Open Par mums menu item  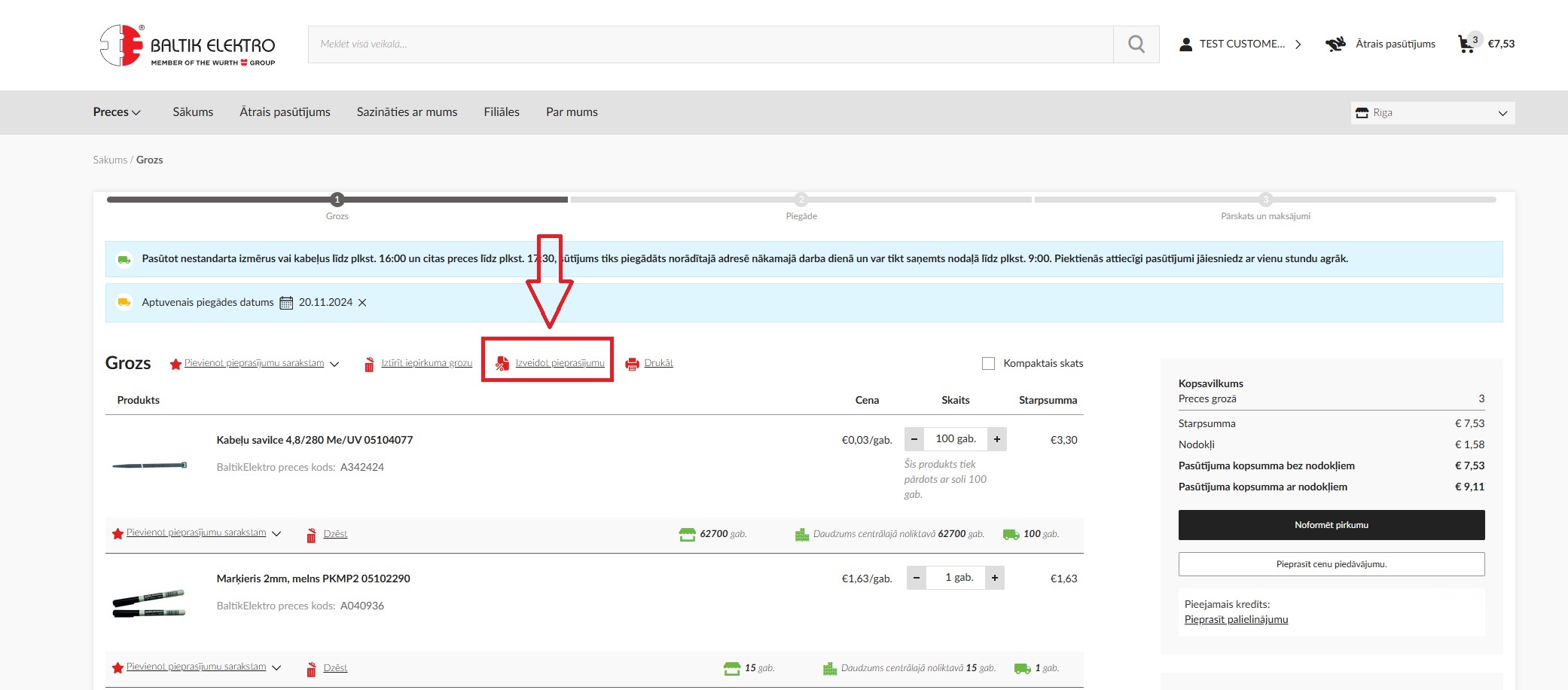[572, 112]
